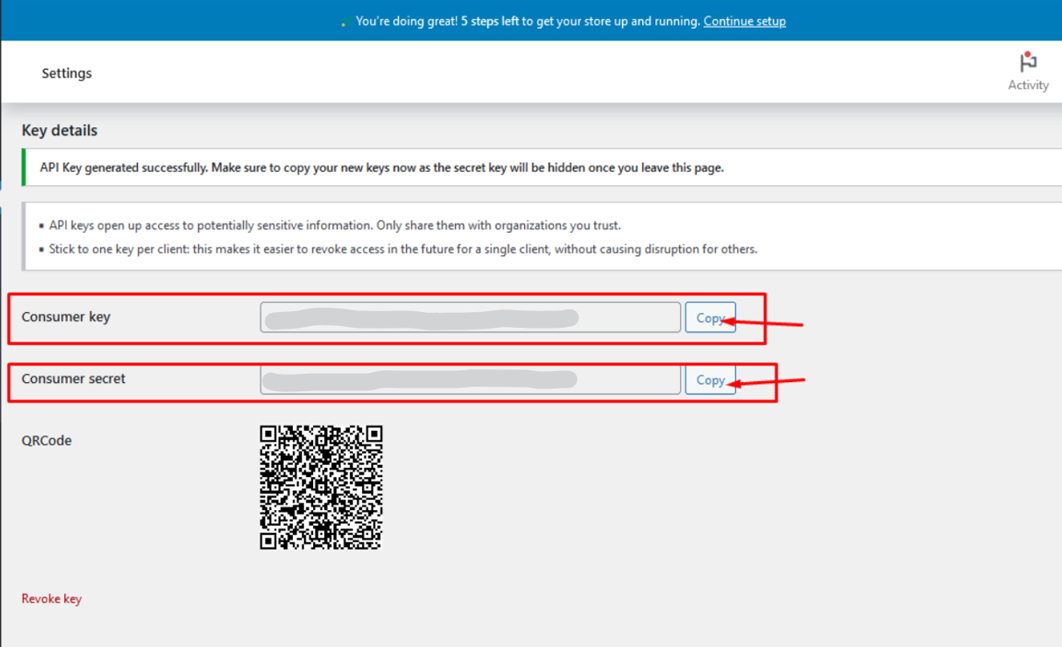The width and height of the screenshot is (1062, 647).
Task: Click the small icon in setup banner
Action: (x=343, y=23)
